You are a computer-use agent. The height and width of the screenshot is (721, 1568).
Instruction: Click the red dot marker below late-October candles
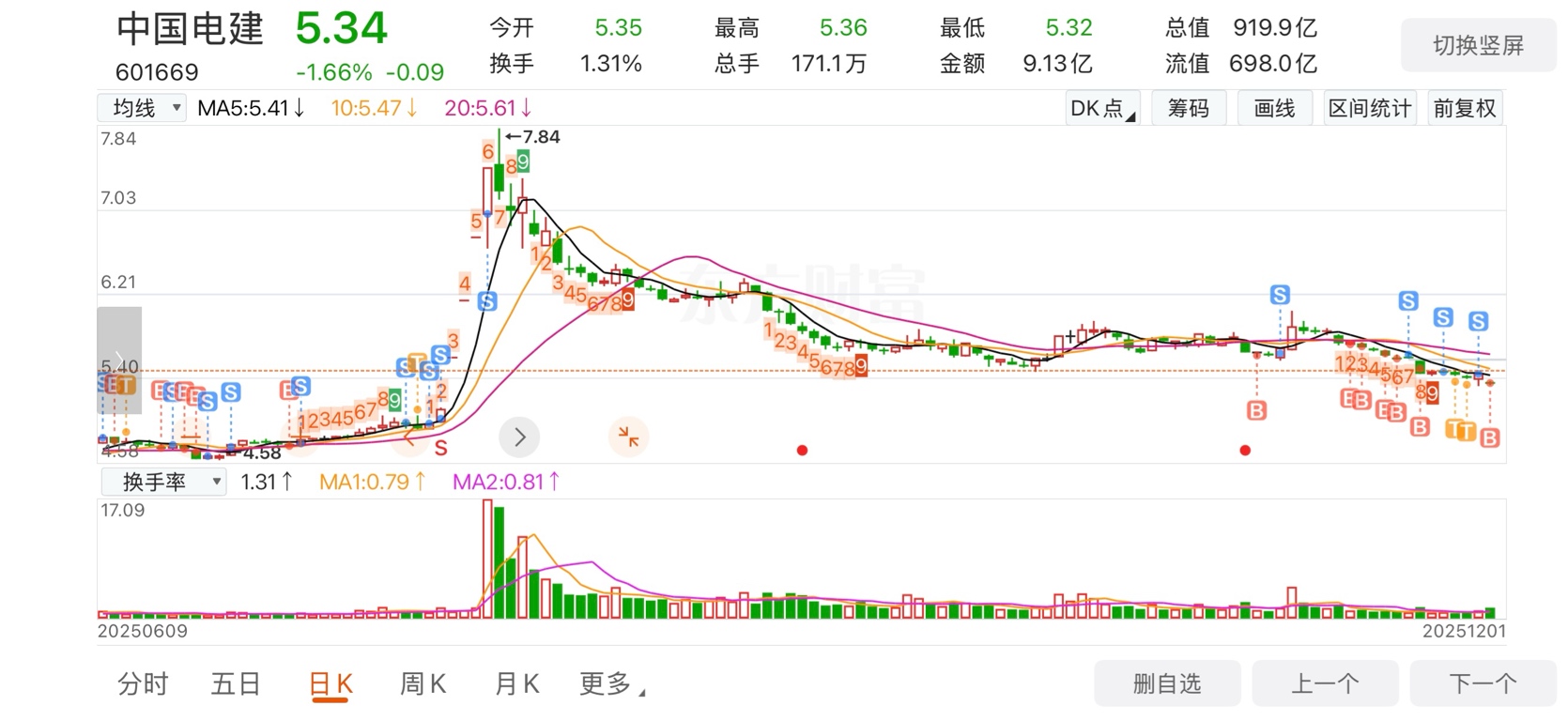click(x=1245, y=451)
